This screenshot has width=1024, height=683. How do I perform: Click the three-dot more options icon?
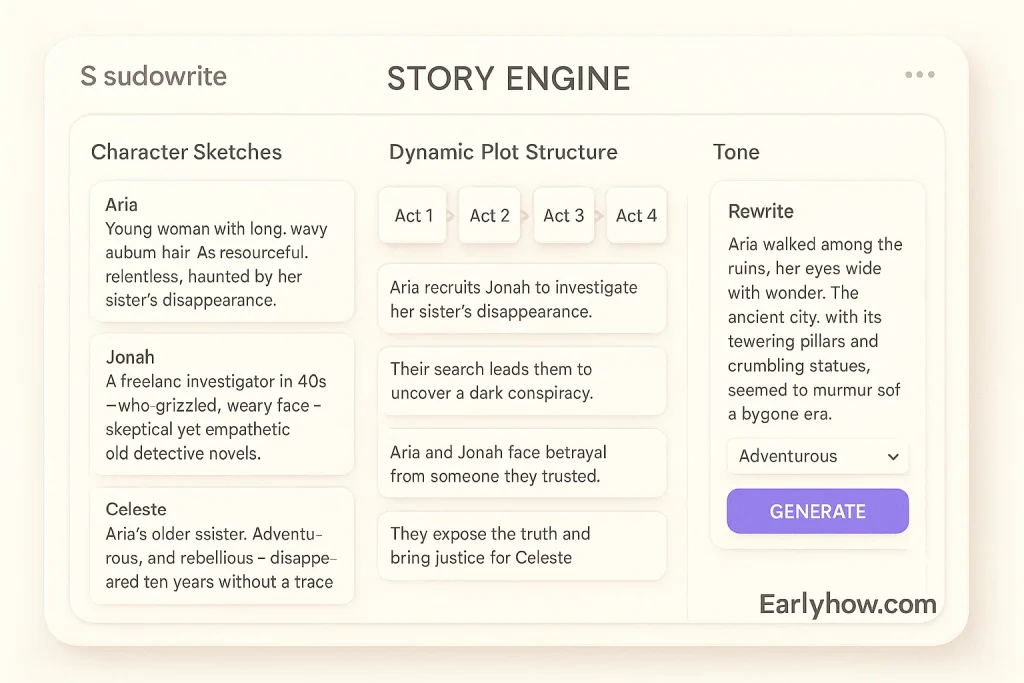click(919, 75)
